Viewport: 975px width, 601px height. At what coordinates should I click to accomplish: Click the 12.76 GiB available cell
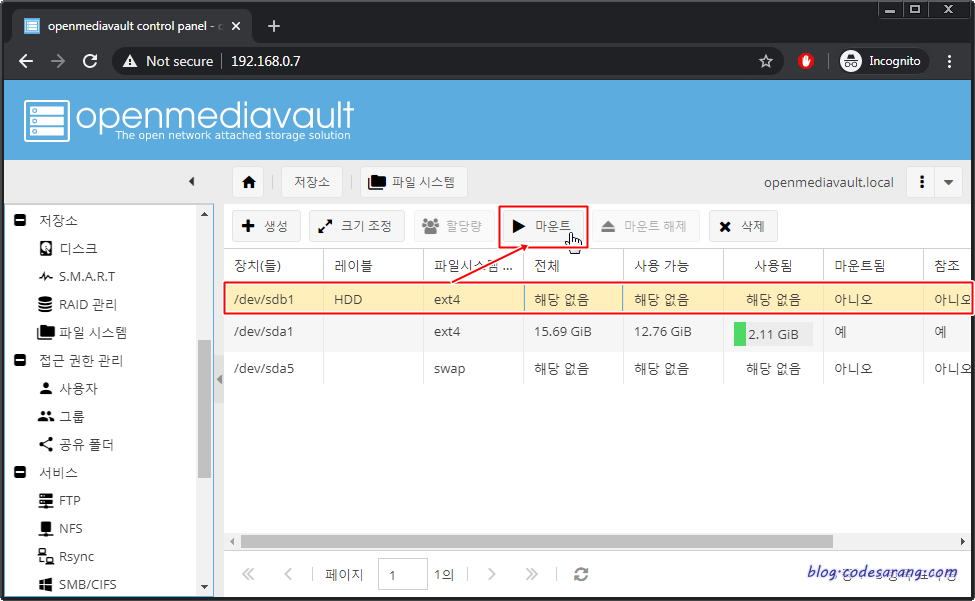click(x=663, y=332)
